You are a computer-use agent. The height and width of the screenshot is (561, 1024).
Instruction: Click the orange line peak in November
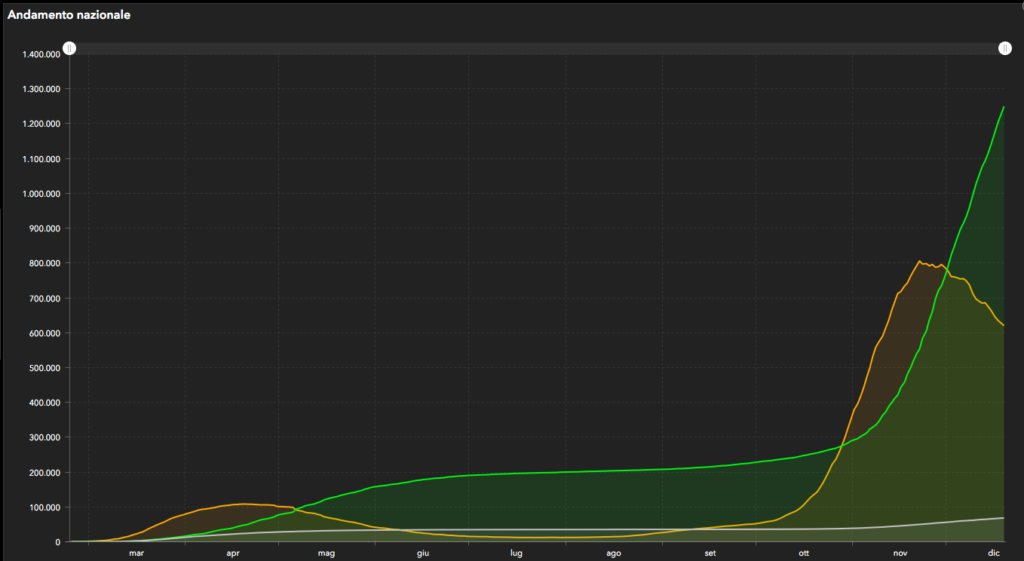point(919,261)
